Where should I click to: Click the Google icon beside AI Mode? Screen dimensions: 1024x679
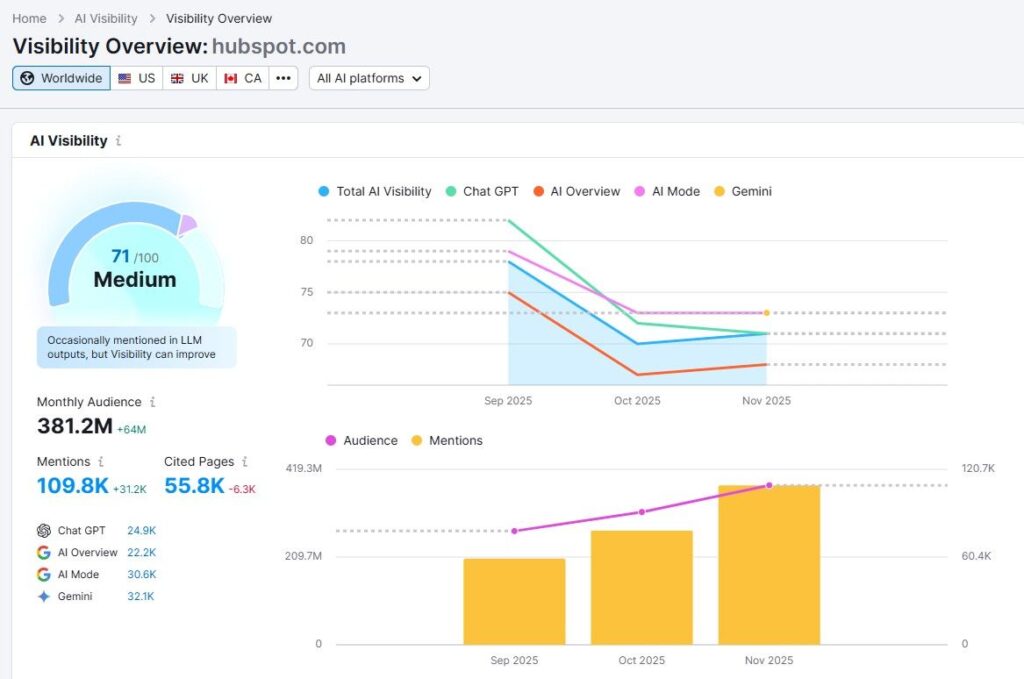[44, 575]
